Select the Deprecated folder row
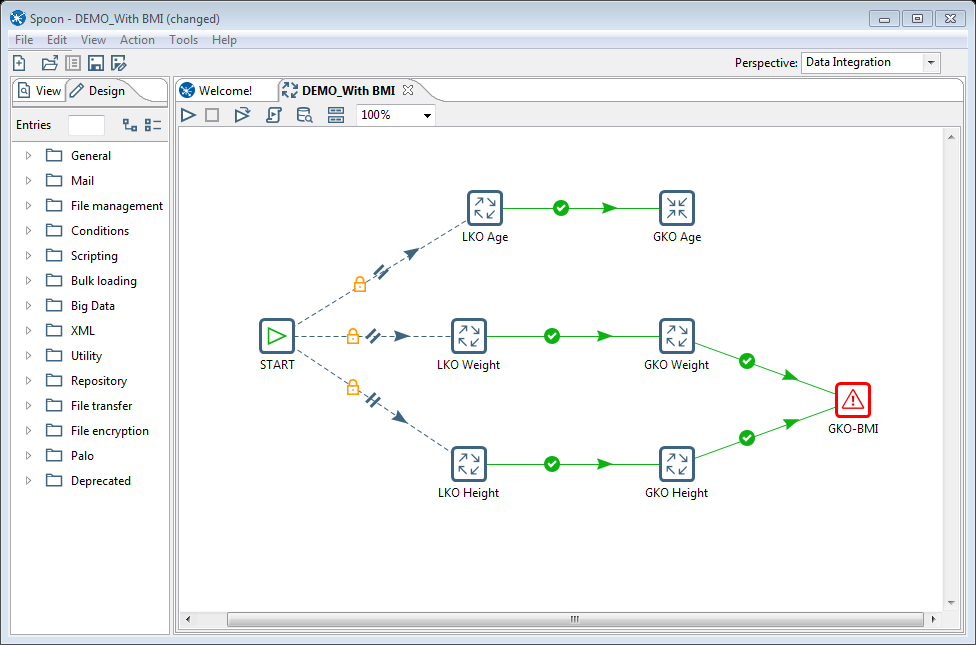This screenshot has height=645, width=976. [x=90, y=481]
